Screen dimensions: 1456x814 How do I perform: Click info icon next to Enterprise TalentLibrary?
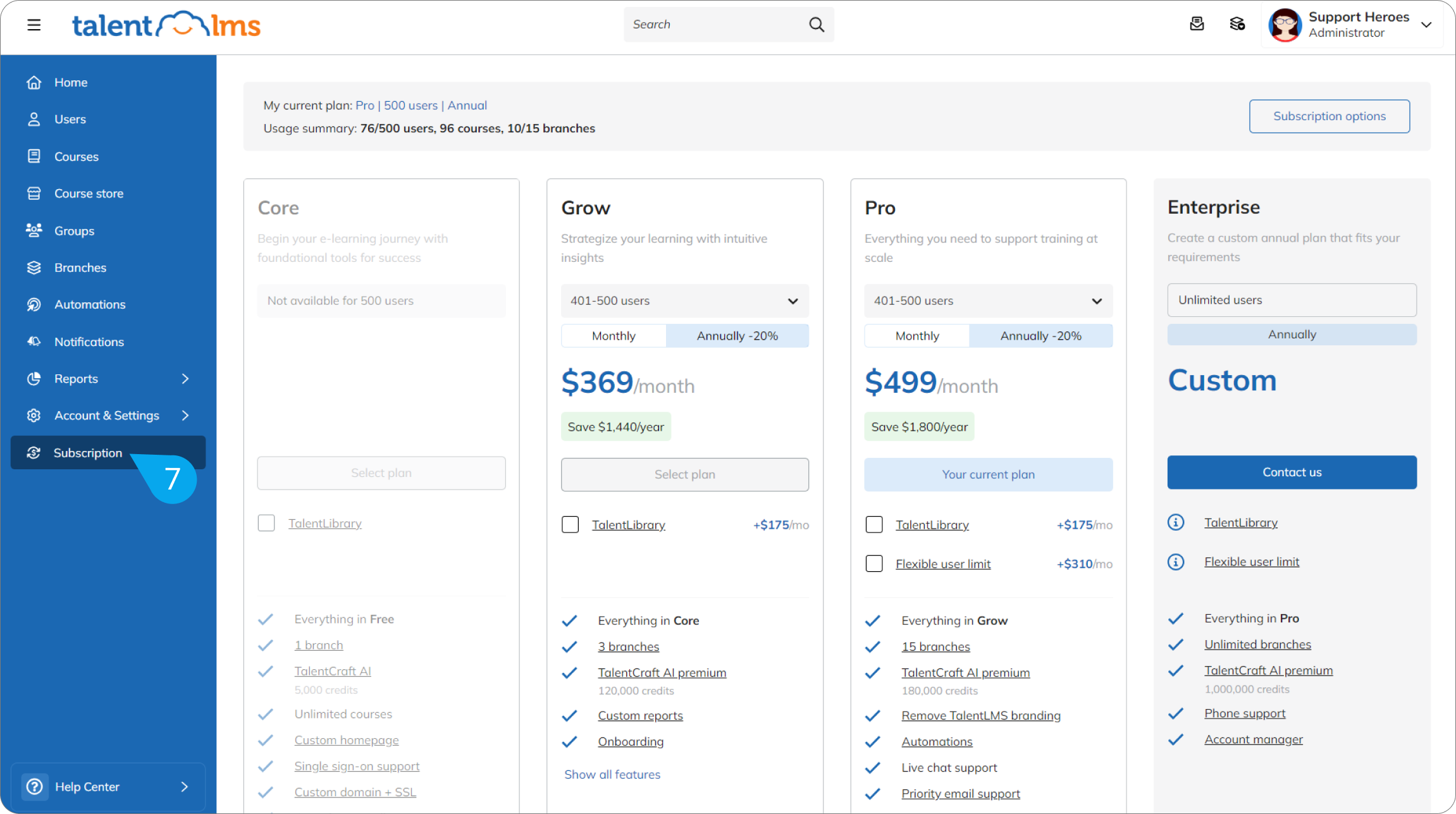(x=1176, y=522)
